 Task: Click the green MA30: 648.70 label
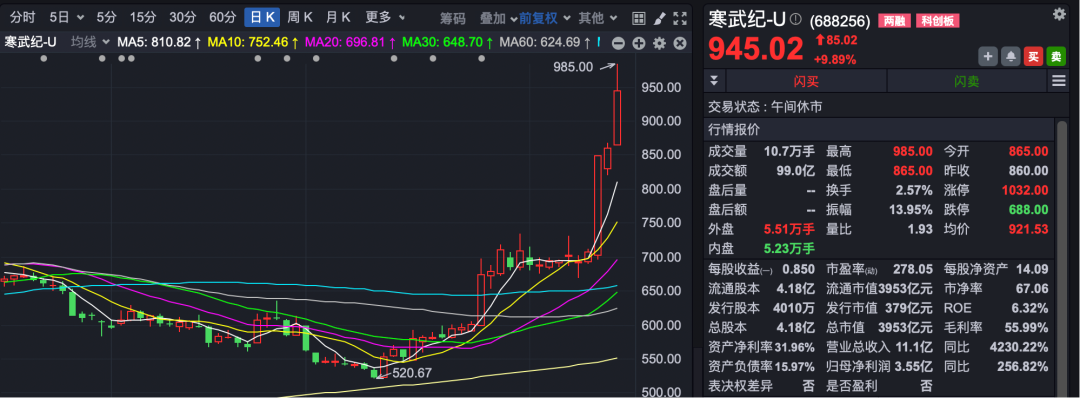448,43
